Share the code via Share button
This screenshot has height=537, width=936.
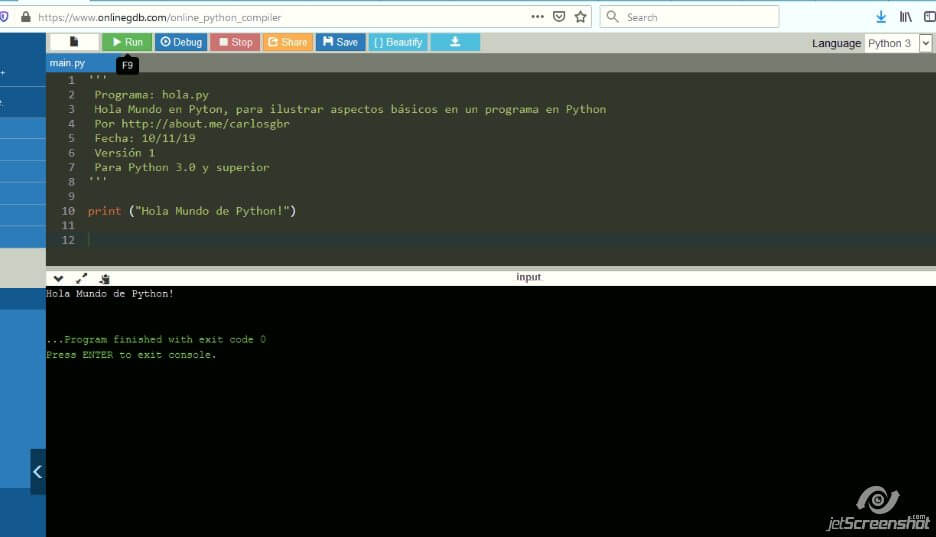(x=288, y=42)
